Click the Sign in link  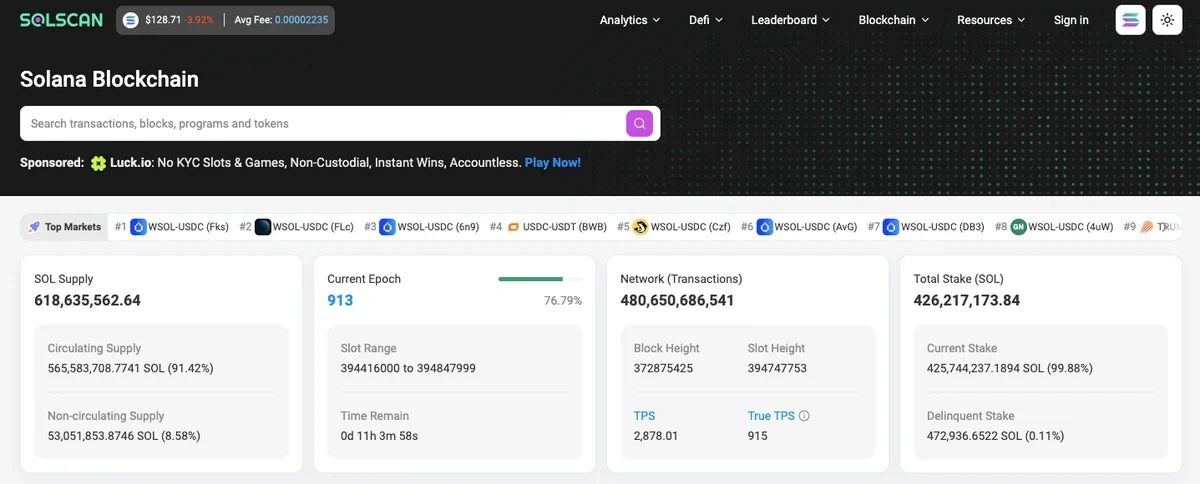(1071, 20)
